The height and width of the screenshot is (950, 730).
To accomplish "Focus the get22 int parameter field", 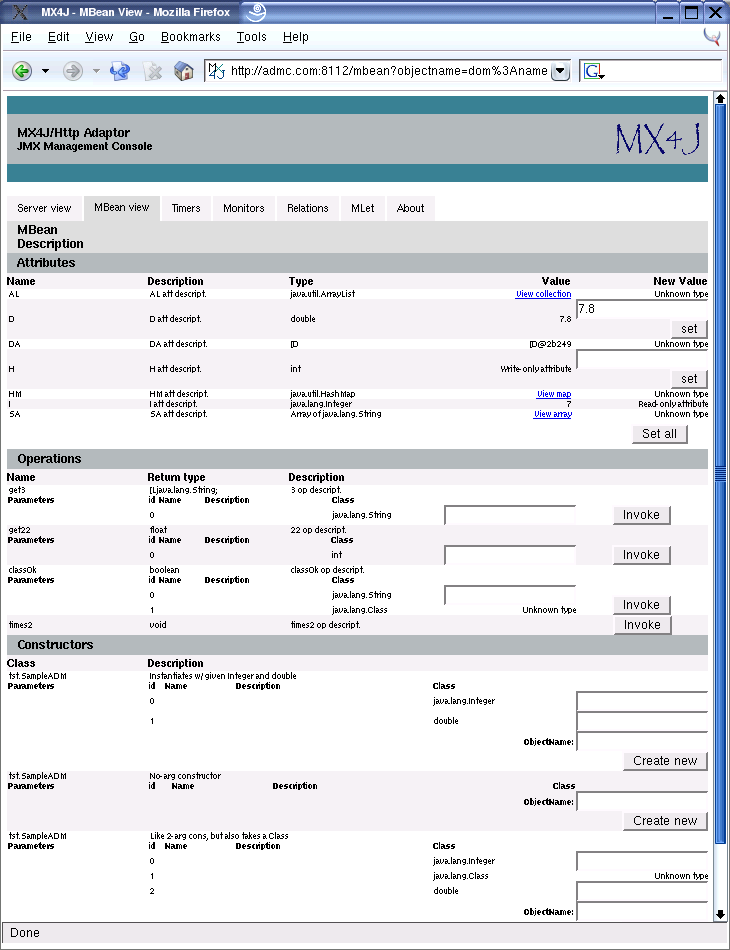I will click(x=510, y=555).
